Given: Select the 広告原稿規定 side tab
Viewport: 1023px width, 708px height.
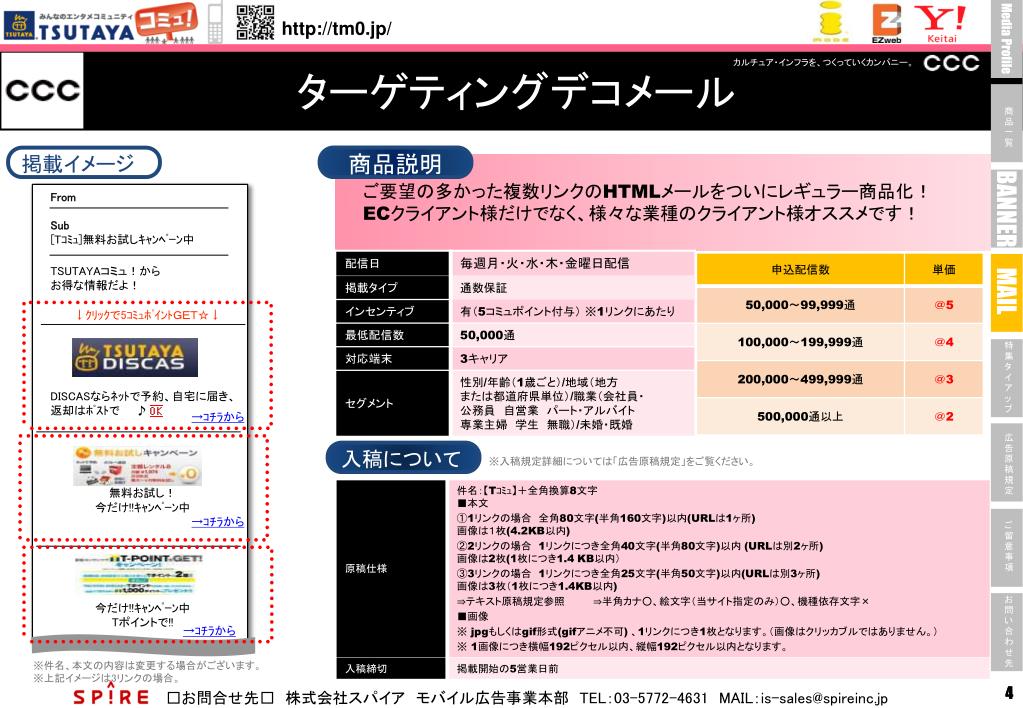Looking at the screenshot, I should [1007, 462].
